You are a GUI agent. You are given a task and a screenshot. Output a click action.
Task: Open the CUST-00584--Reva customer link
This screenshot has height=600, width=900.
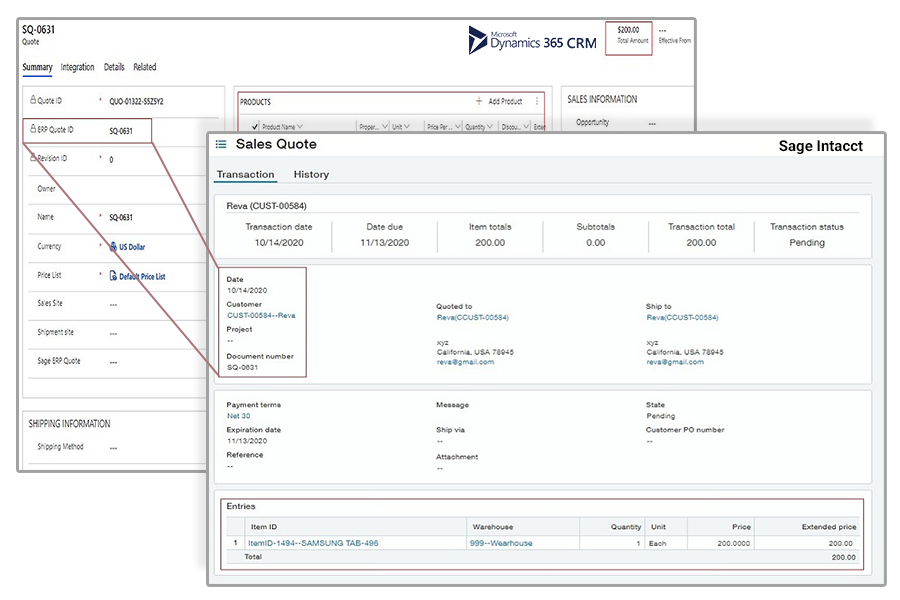(261, 315)
